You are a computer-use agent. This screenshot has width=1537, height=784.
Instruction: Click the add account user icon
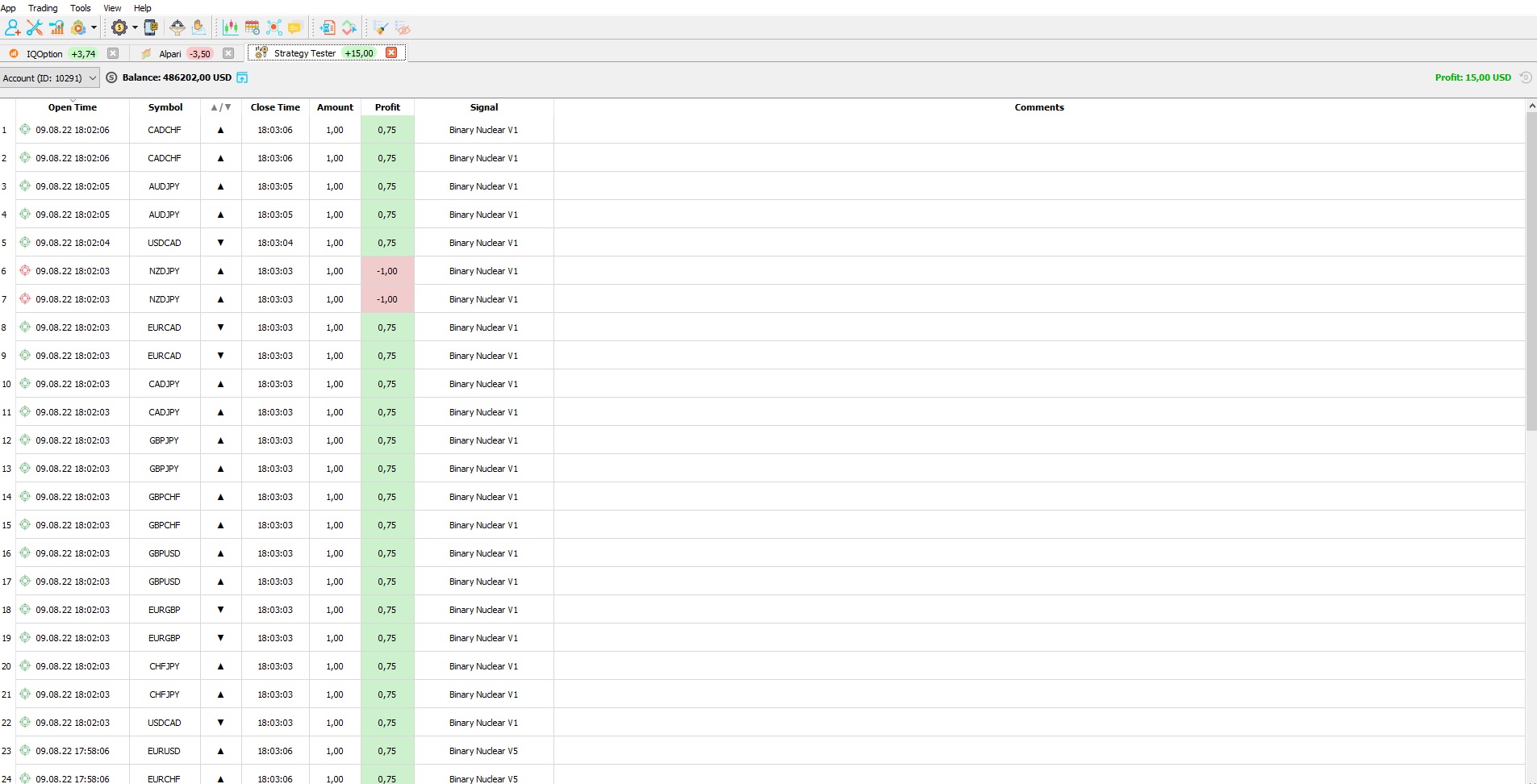[x=12, y=28]
